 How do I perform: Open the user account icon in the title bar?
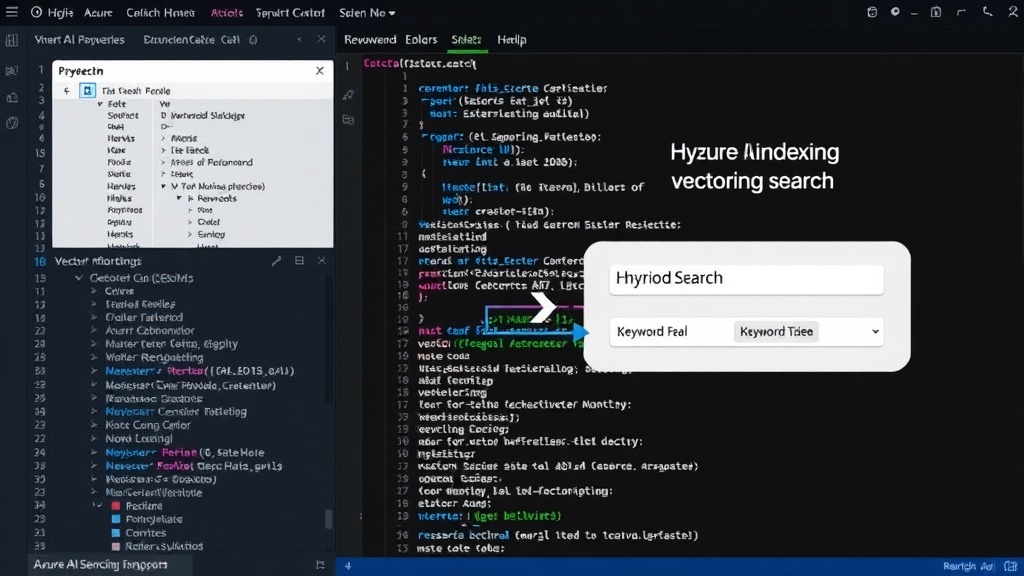pyautogui.click(x=1013, y=12)
